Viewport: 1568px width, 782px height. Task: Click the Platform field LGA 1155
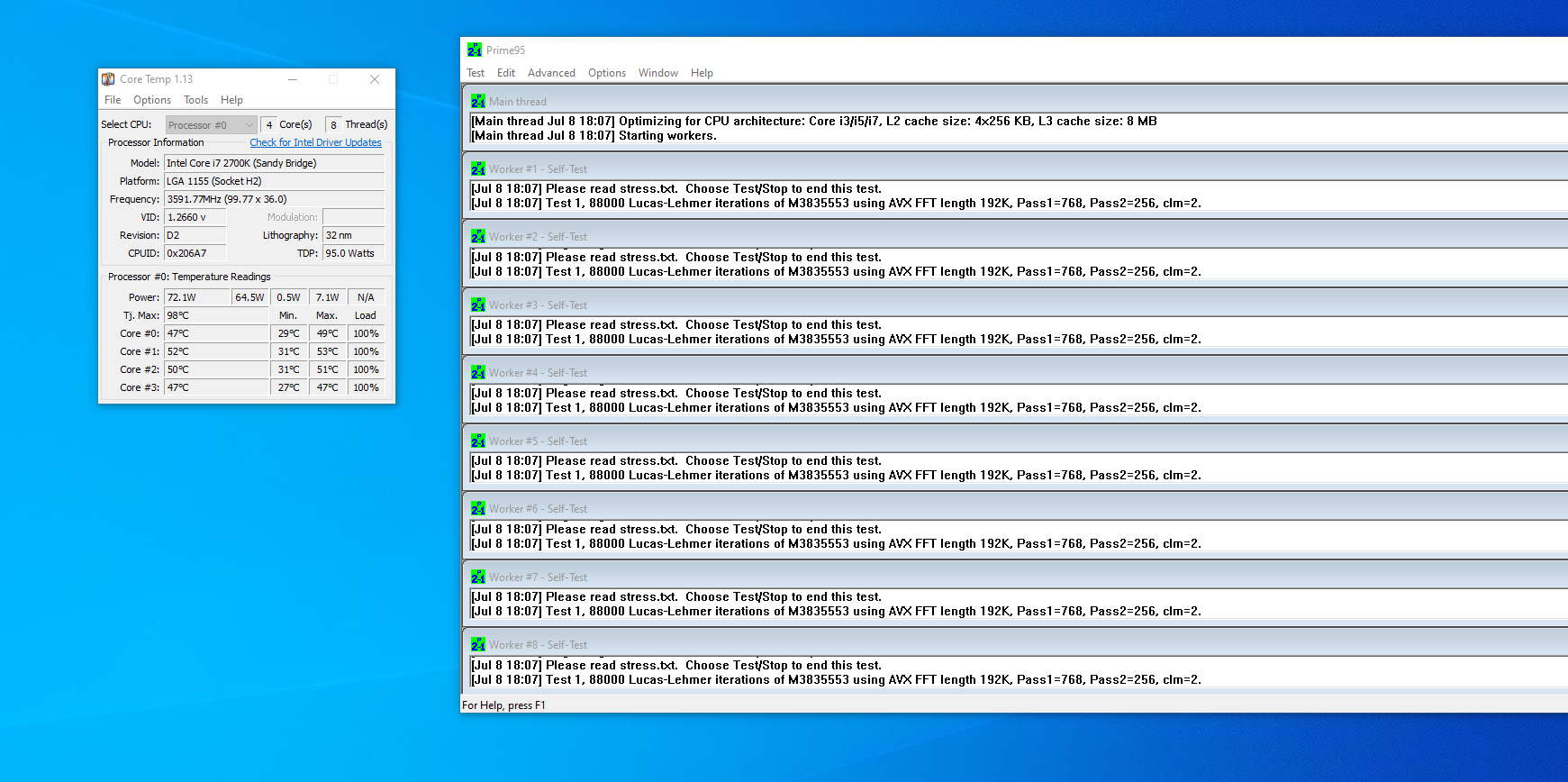274,181
